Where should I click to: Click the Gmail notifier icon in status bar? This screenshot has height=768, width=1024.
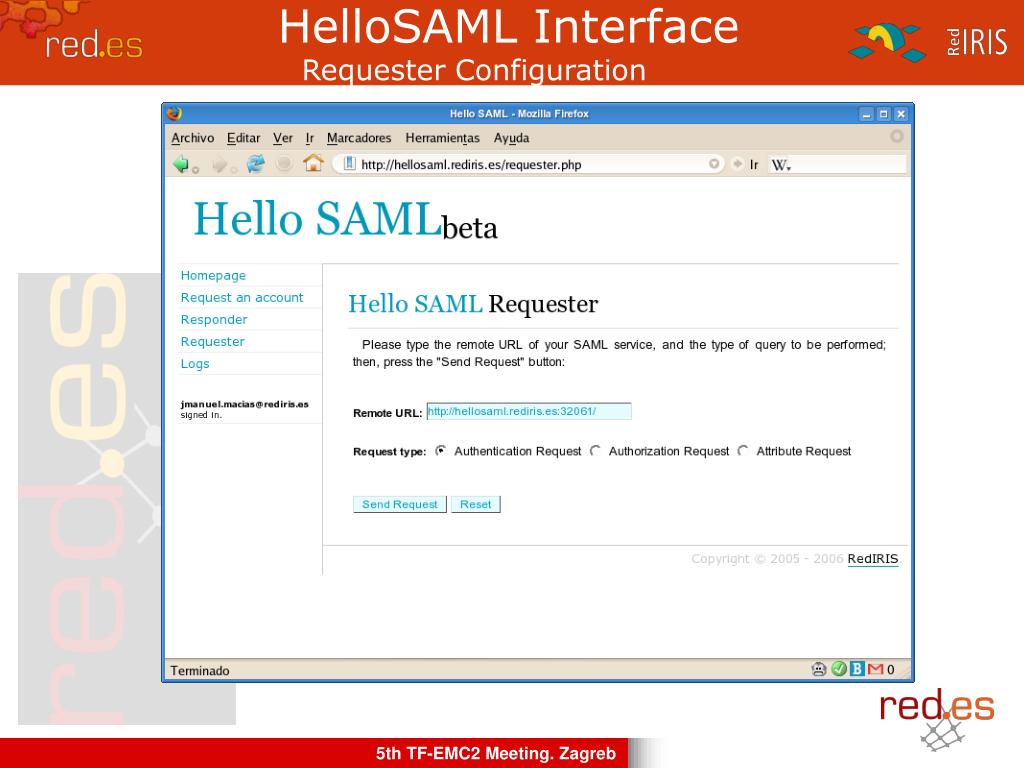tap(875, 669)
